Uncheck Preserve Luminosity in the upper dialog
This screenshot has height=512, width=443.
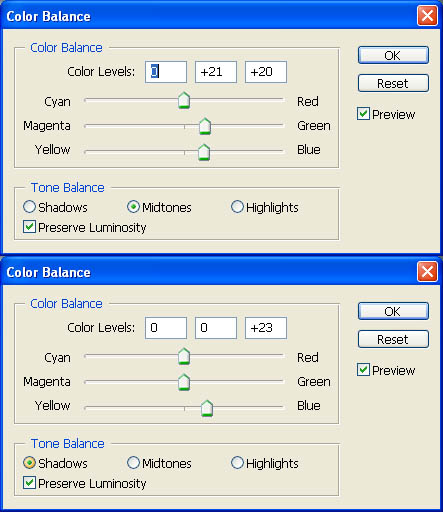pyautogui.click(x=29, y=227)
